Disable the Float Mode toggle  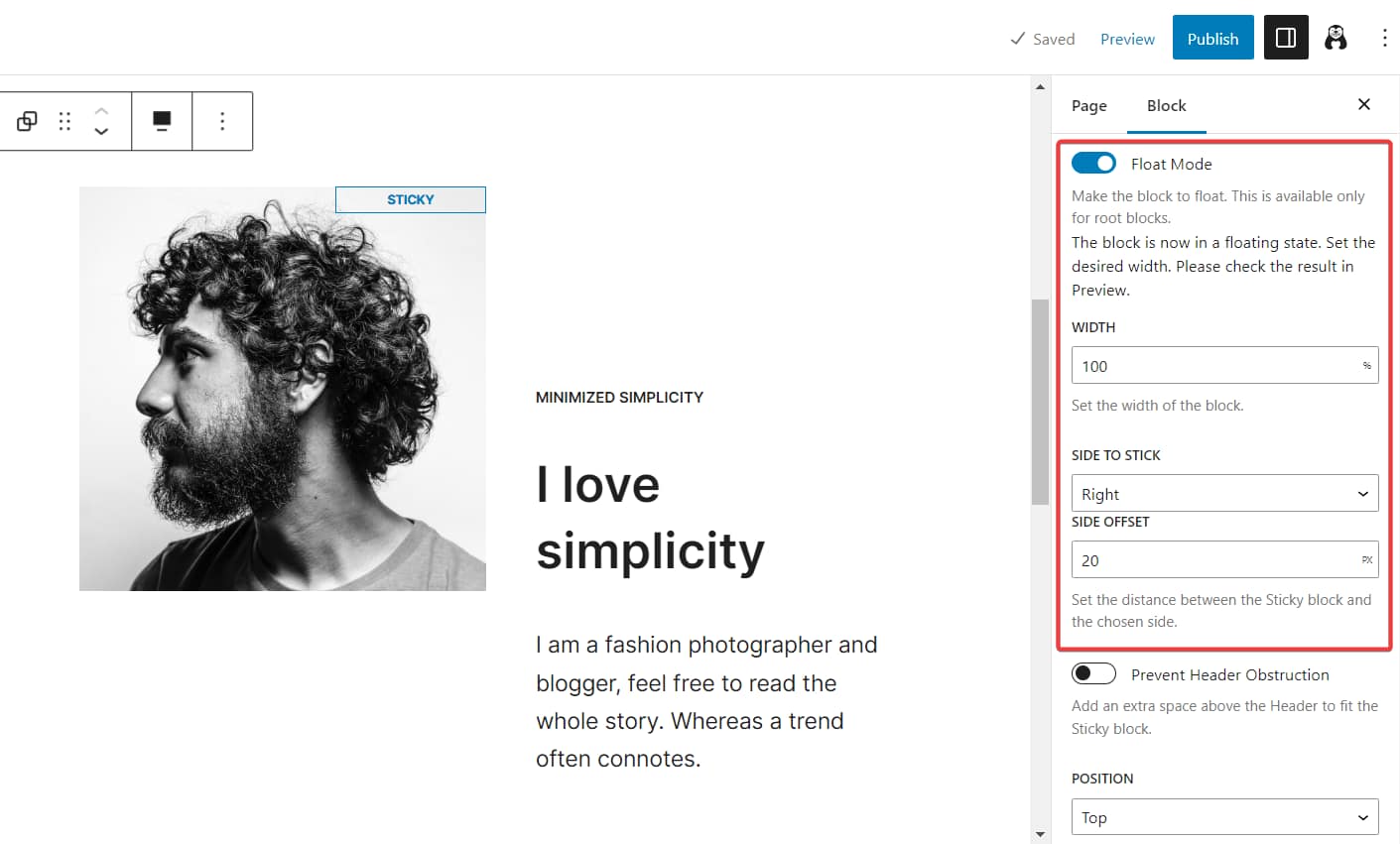[x=1094, y=163]
